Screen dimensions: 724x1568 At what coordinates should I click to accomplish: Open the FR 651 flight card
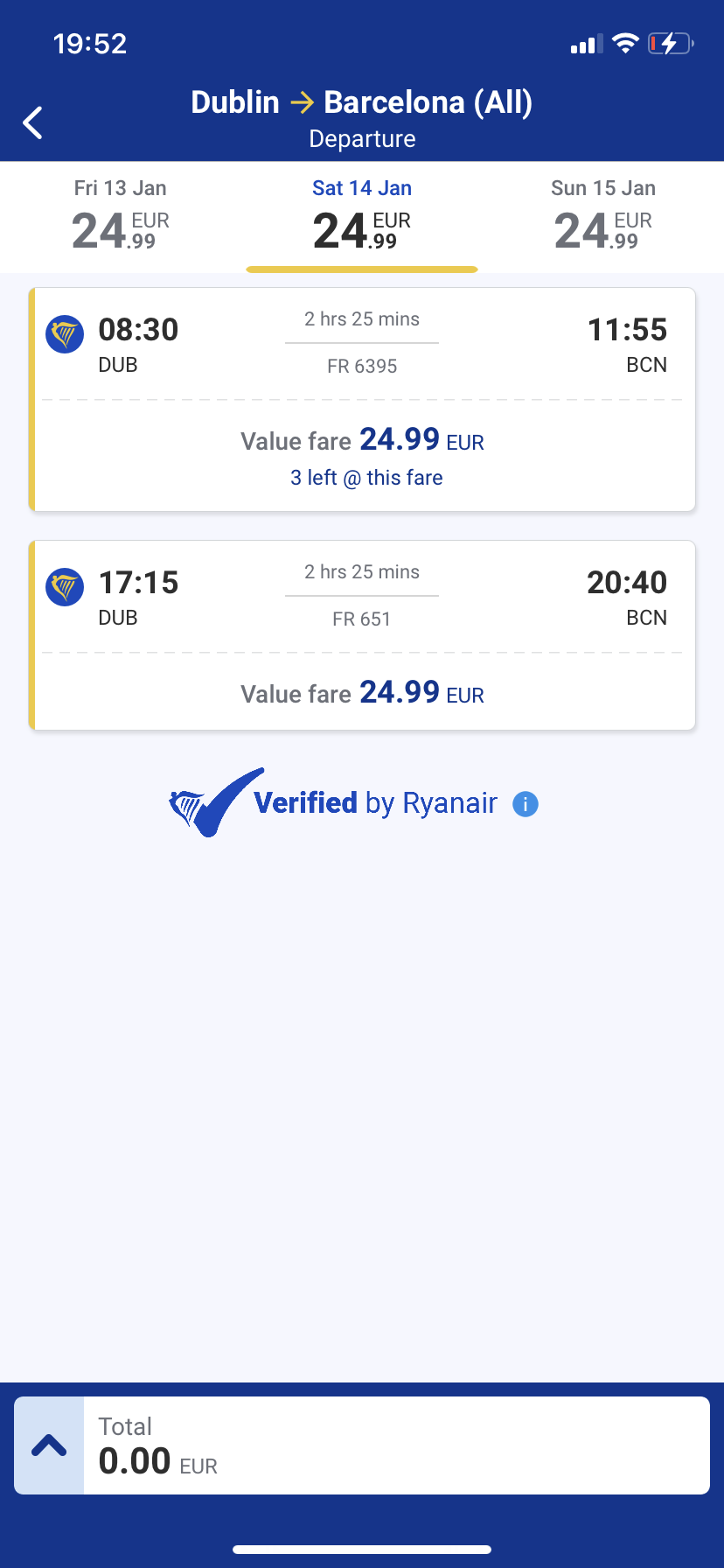[362, 596]
